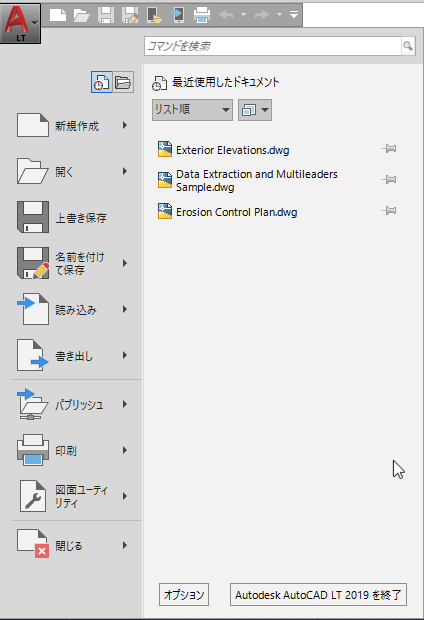Click the 書き出し export page icon
424x620 pixels.
click(33, 355)
